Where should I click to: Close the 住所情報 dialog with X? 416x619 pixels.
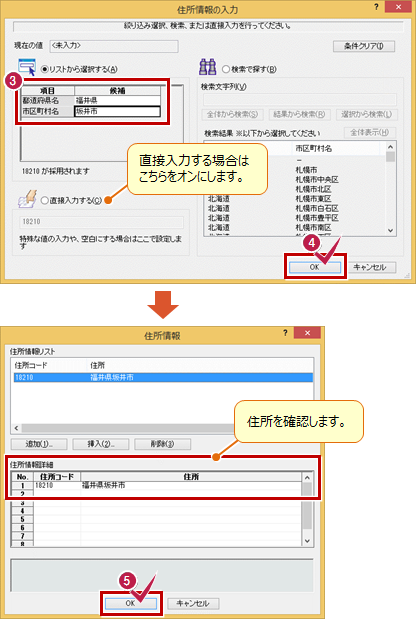(x=307, y=333)
